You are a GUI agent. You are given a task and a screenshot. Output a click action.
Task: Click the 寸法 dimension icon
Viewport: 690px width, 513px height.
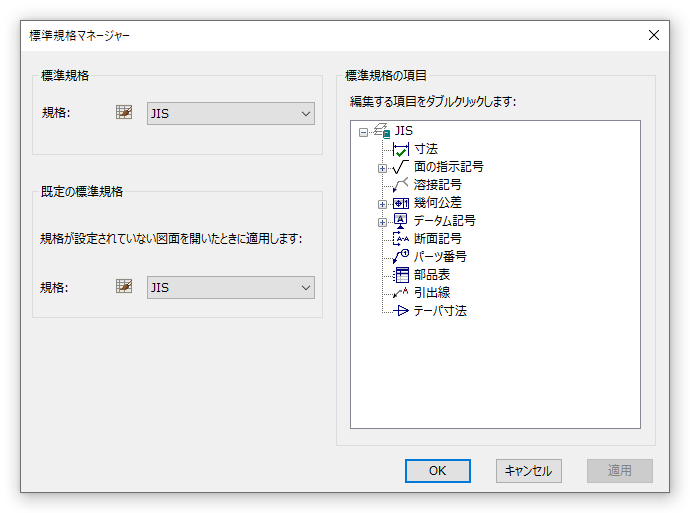[400, 149]
